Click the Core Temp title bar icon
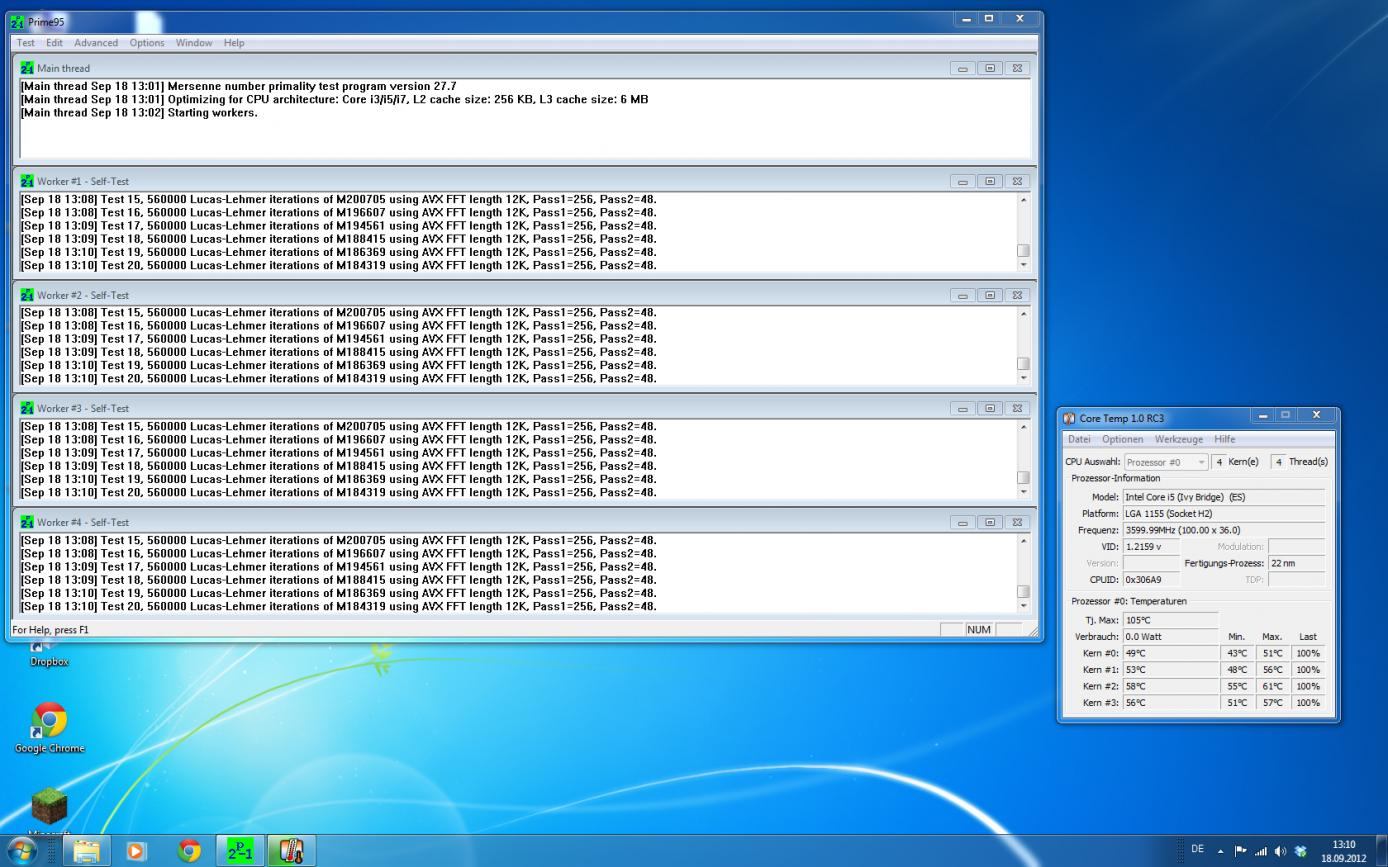This screenshot has width=1388, height=867. click(x=1070, y=418)
